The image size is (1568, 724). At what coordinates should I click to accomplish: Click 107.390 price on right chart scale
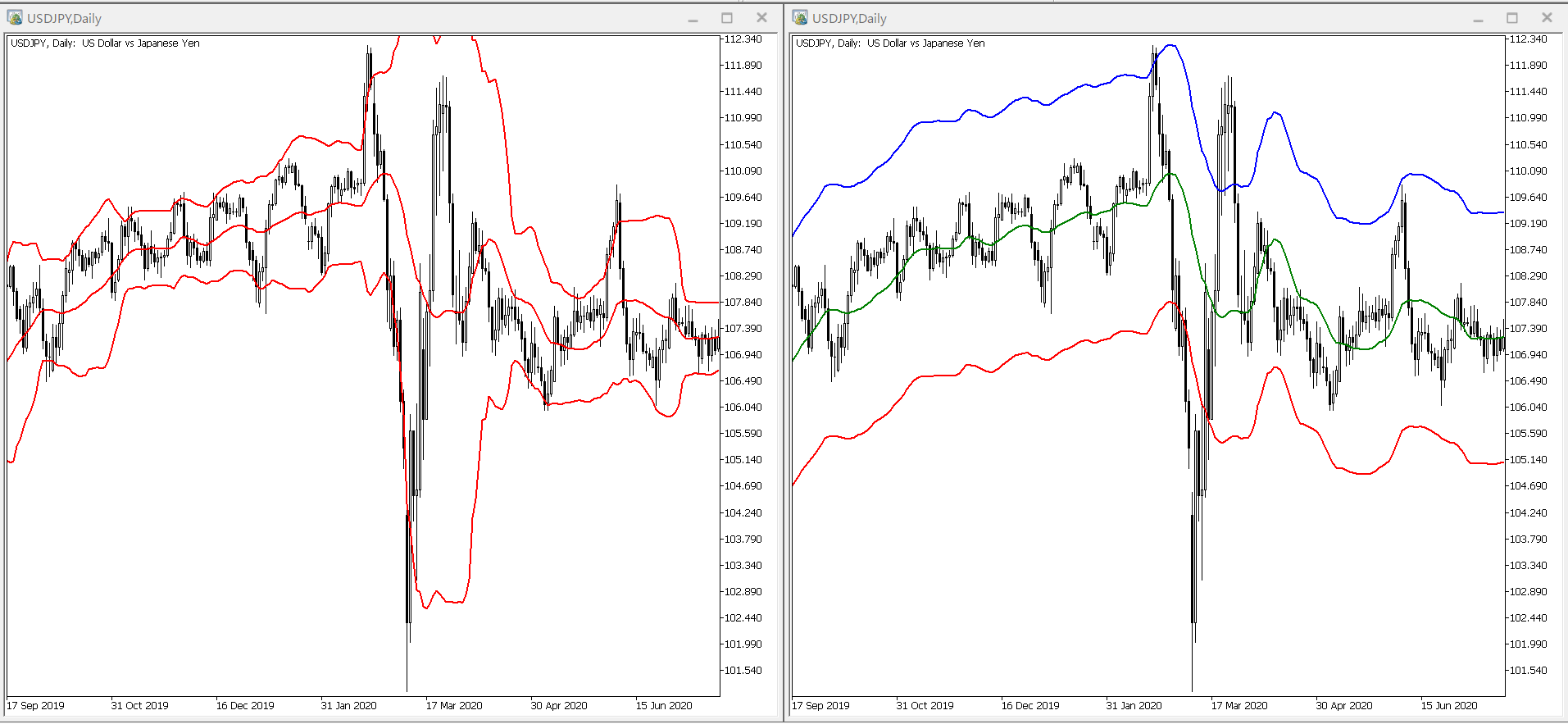tap(1529, 328)
